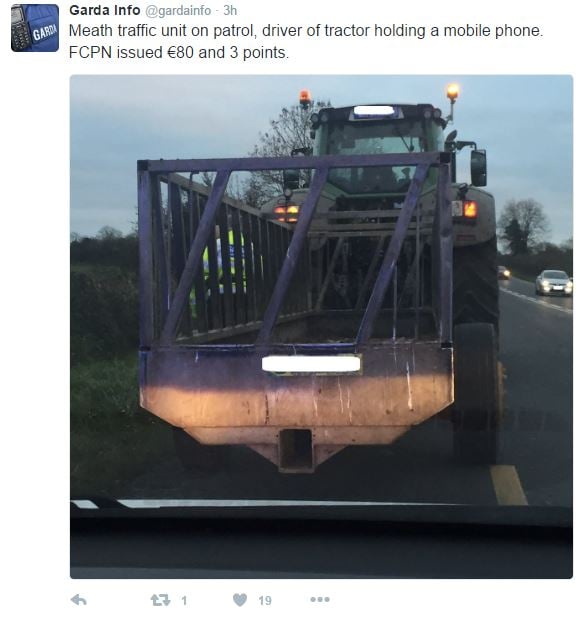Image resolution: width=586 pixels, height=620 pixels.
Task: Click the hi-vis jacket officer behind trailer
Action: [x=219, y=263]
